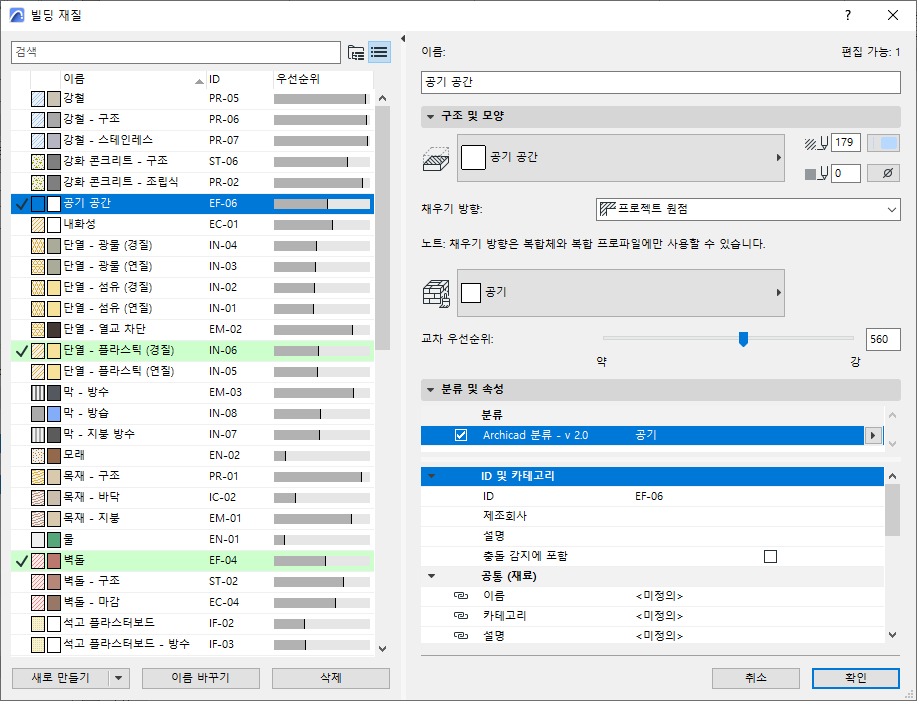Image resolution: width=917 pixels, height=701 pixels.
Task: Click the 교차 우선순위 slider handle
Action: [x=743, y=339]
